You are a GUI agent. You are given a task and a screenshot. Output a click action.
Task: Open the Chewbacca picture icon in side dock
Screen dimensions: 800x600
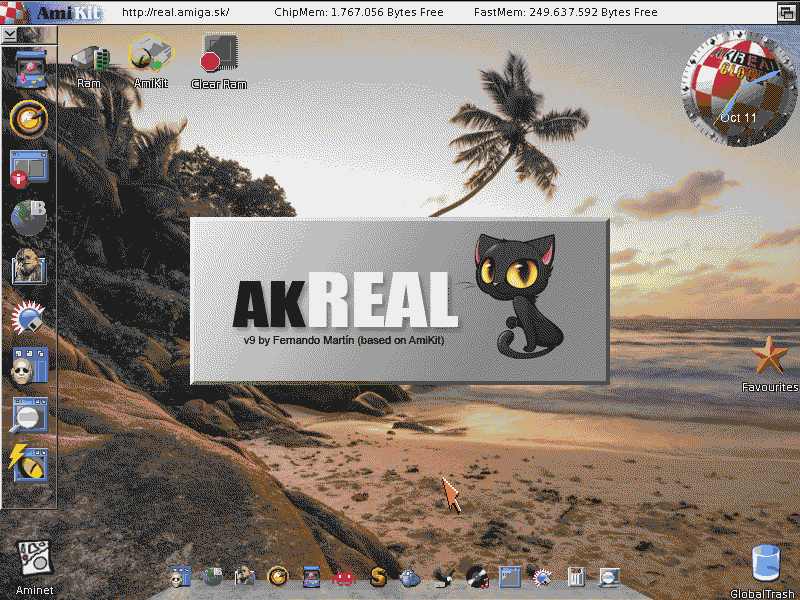[29, 266]
